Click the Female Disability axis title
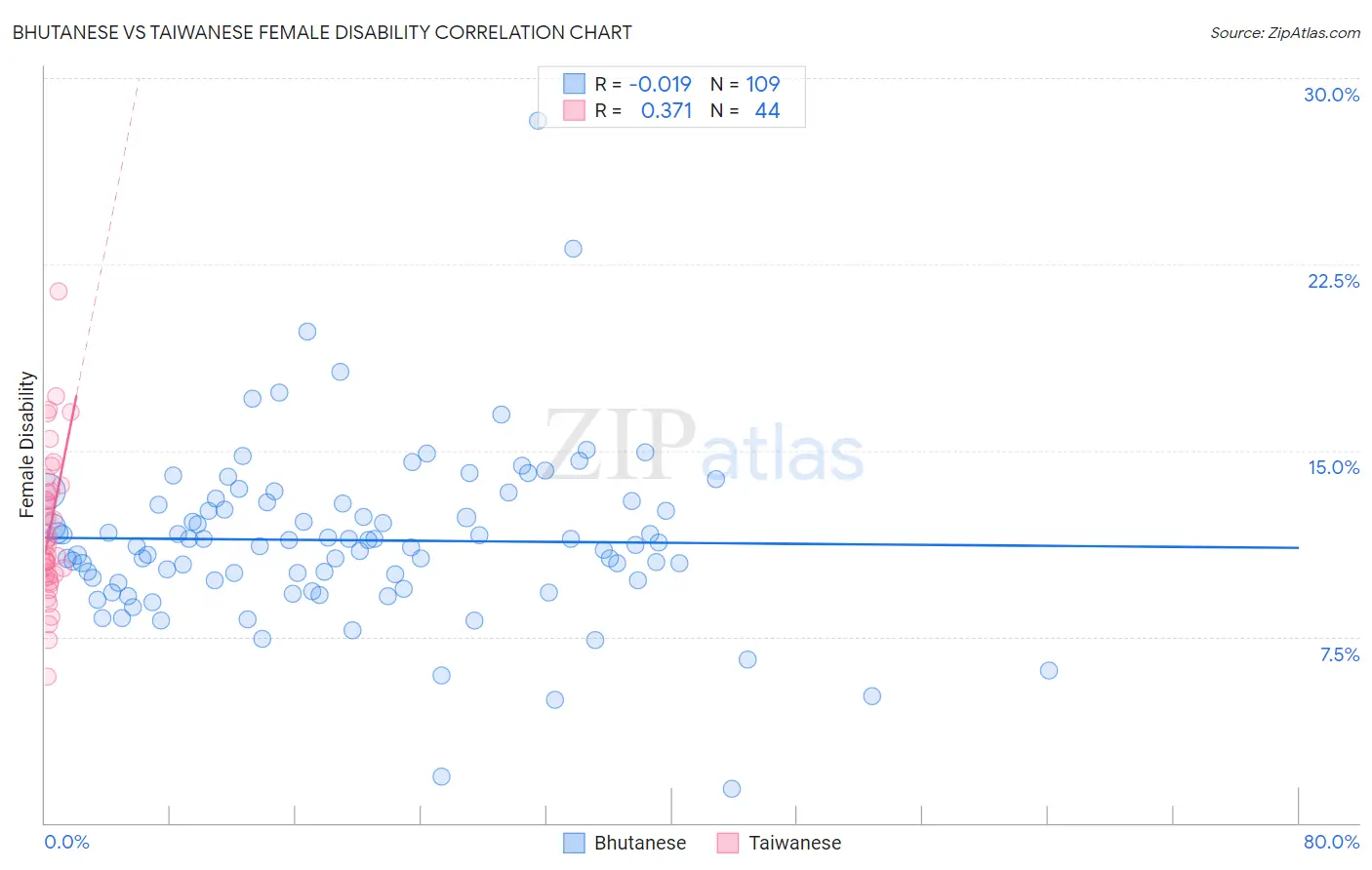Screen dimensions: 1372x870 pos(27,445)
